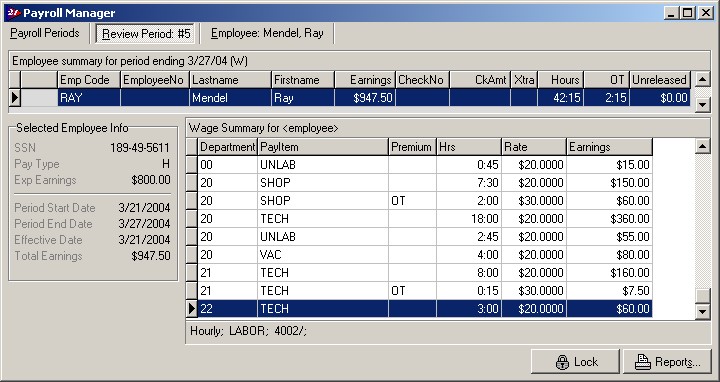Click Unreleased column header

tap(660, 80)
